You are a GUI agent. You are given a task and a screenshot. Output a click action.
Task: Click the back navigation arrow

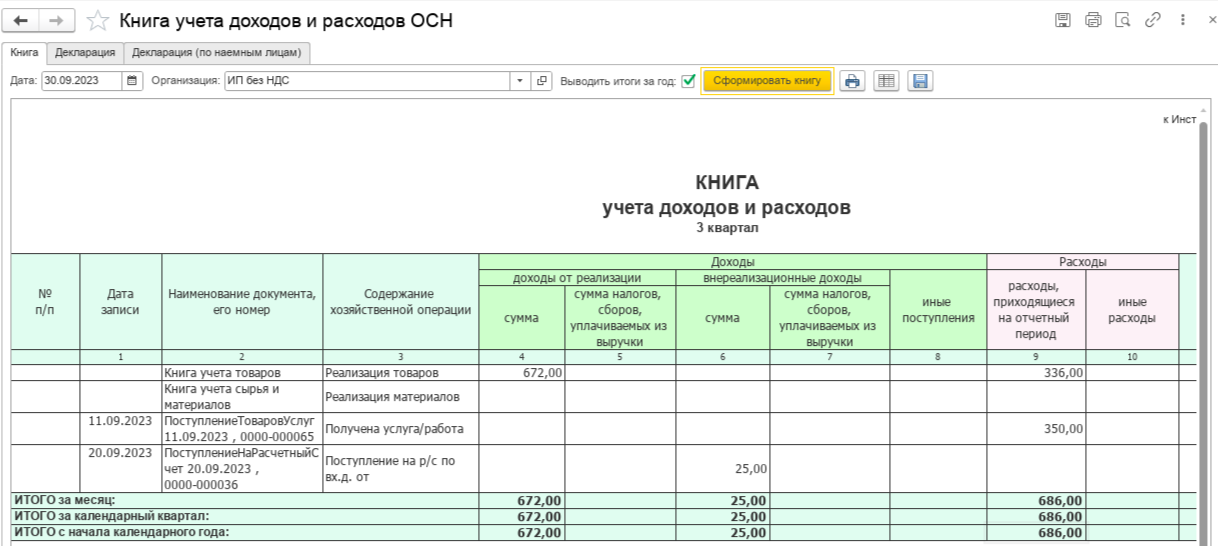click(x=21, y=21)
